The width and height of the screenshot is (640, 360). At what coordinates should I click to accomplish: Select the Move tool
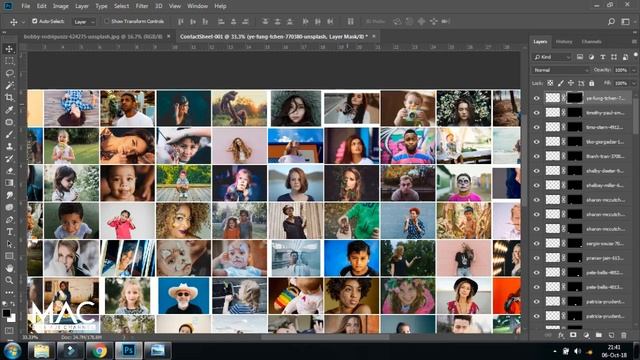[x=9, y=49]
